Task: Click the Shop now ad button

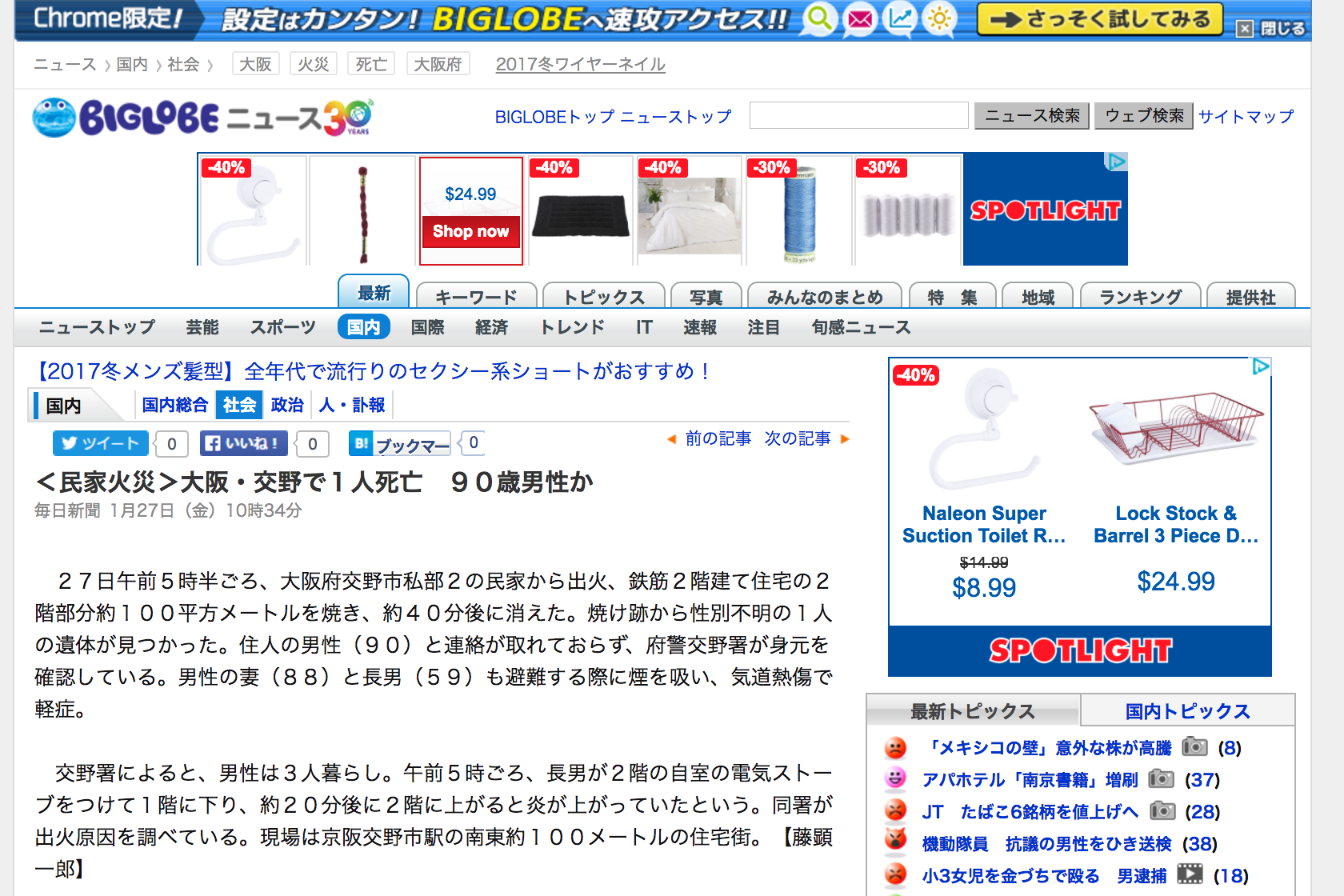Action: pos(471,231)
